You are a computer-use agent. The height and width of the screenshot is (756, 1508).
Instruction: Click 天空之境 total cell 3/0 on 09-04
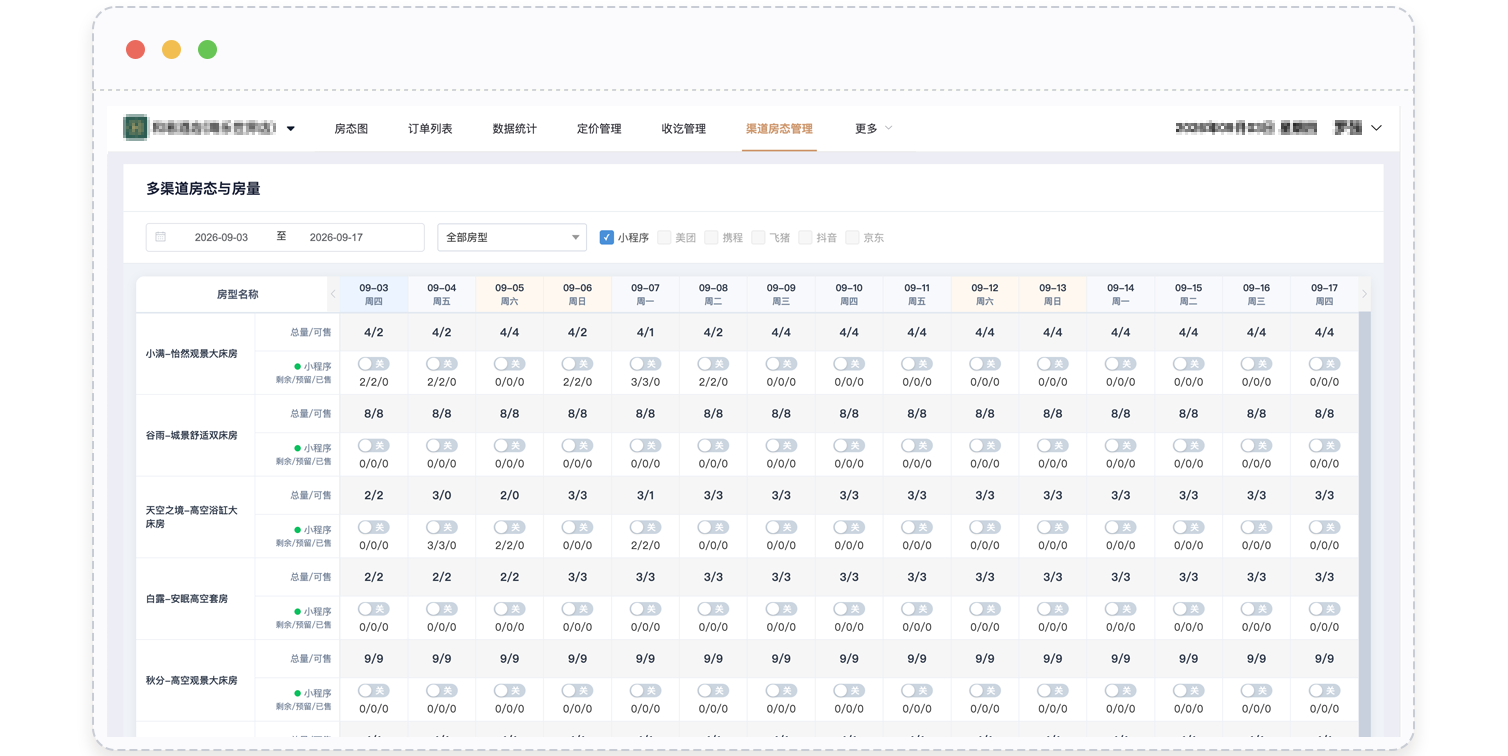click(441, 495)
